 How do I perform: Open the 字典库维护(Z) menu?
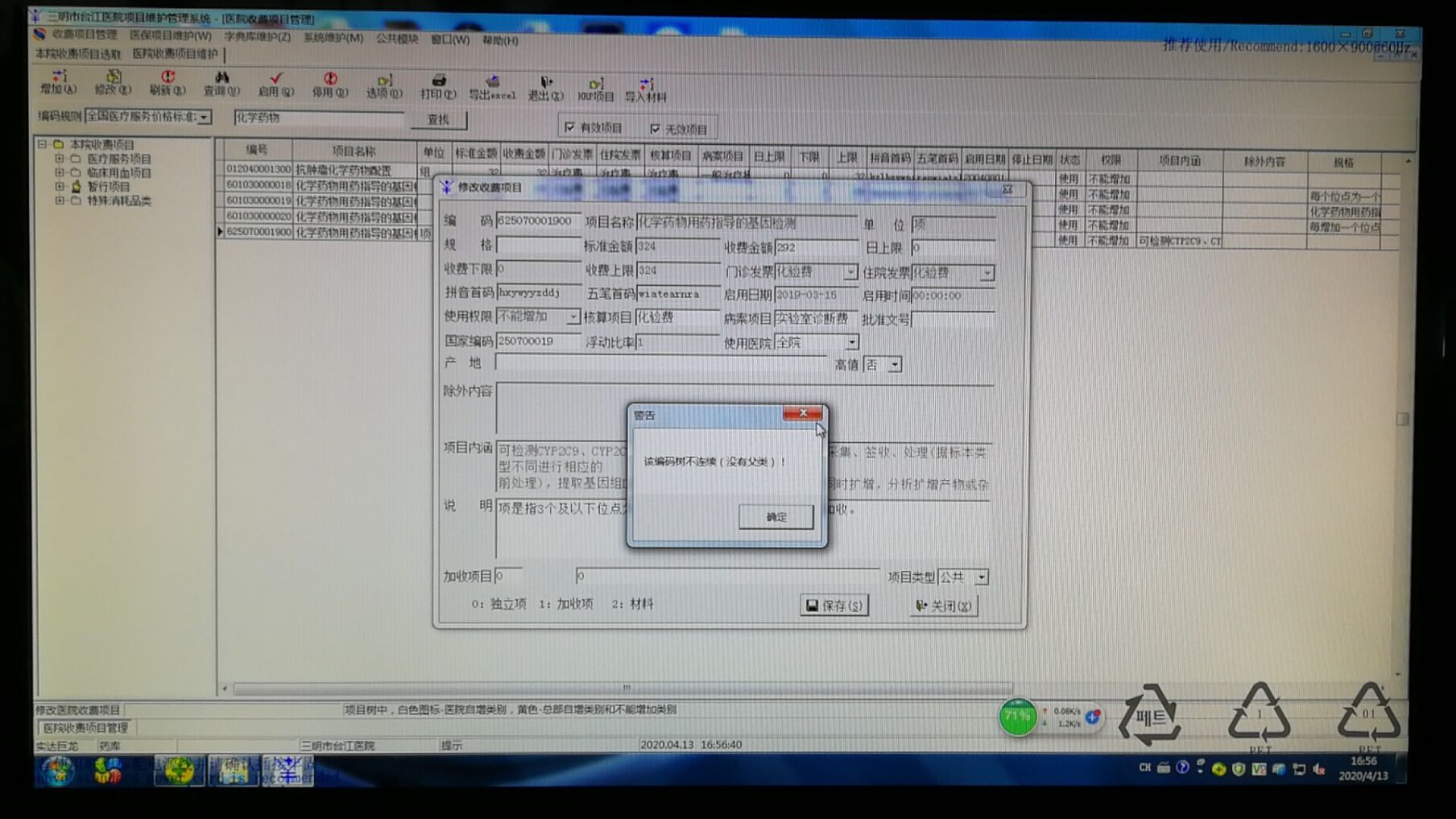[257, 37]
